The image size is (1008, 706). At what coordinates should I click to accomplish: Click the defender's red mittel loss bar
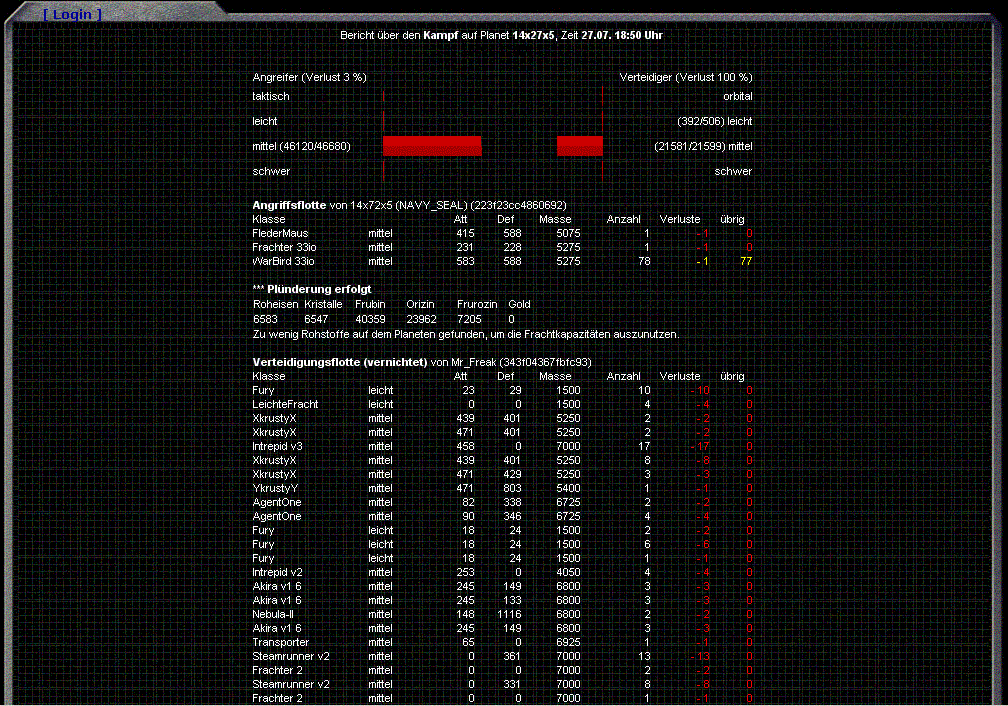[580, 146]
